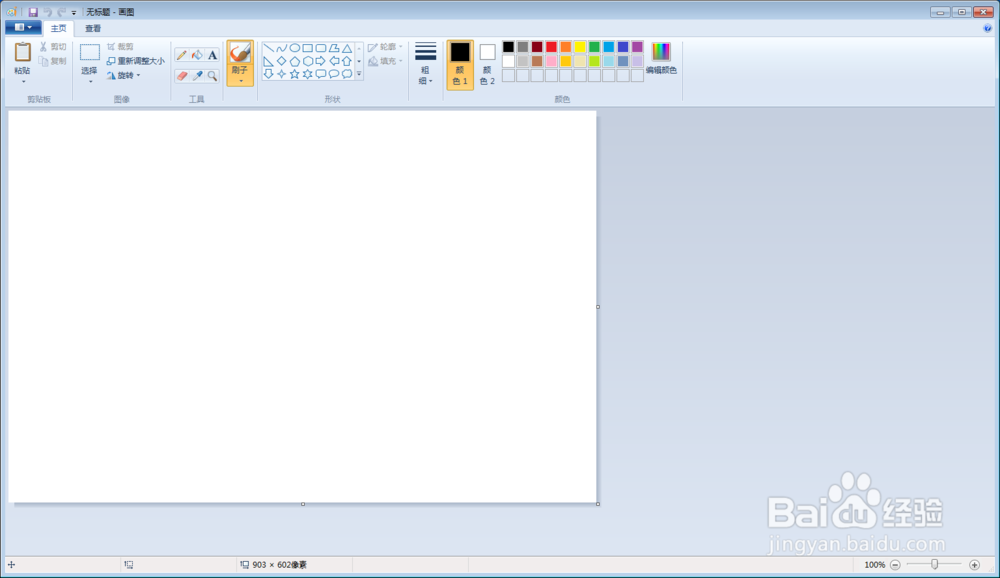This screenshot has height=578, width=1000.
Task: Choose the Left arrow shape
Action: pos(334,61)
